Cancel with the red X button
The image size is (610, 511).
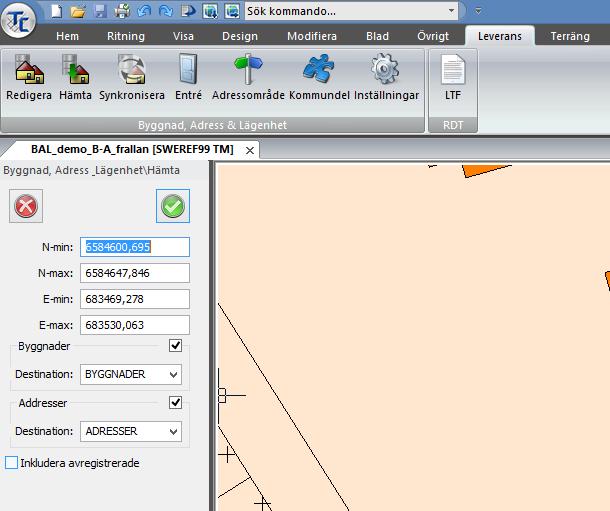[x=26, y=206]
